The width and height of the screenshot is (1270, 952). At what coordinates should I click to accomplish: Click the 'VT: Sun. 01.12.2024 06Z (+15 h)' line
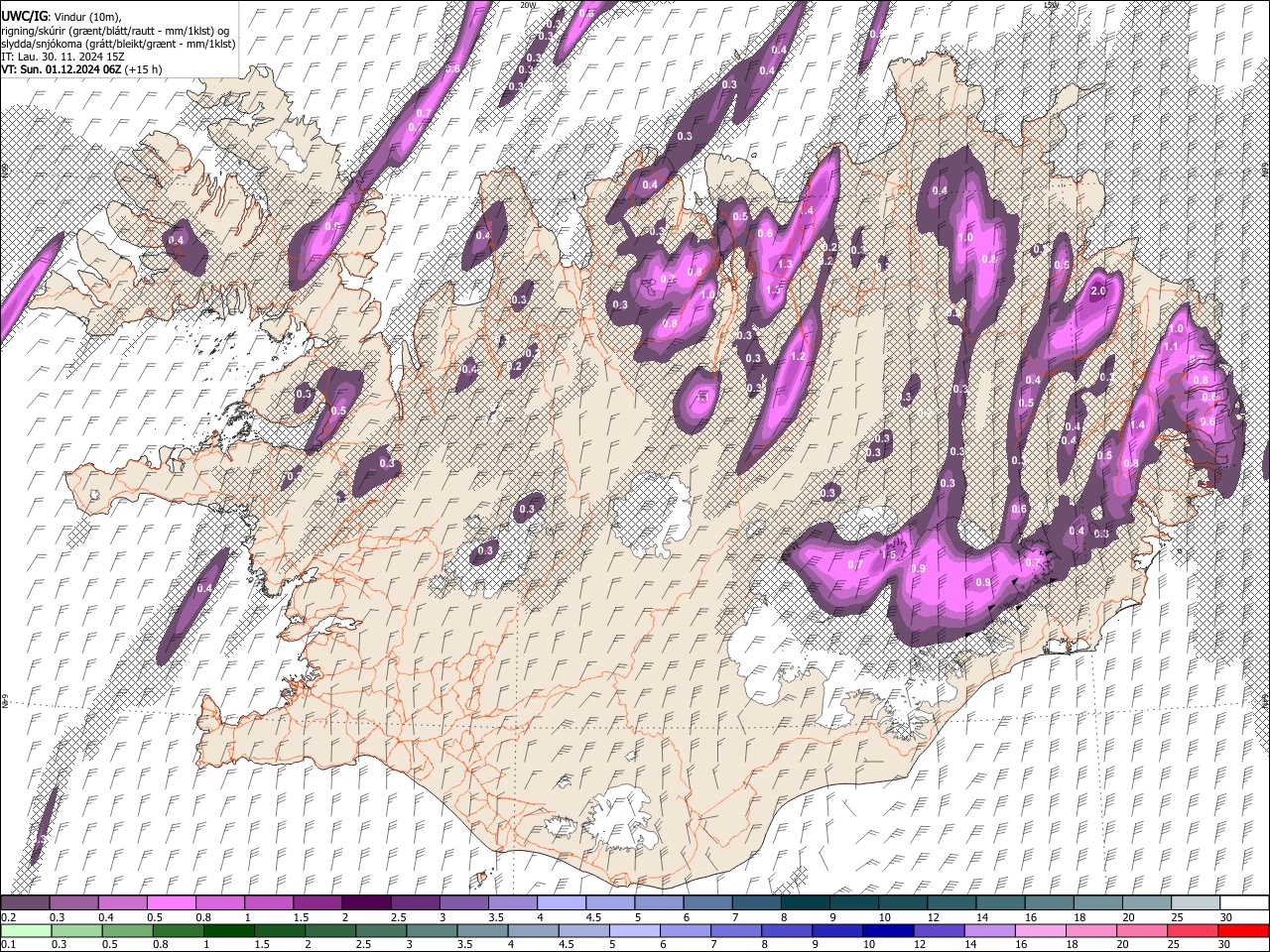81,69
